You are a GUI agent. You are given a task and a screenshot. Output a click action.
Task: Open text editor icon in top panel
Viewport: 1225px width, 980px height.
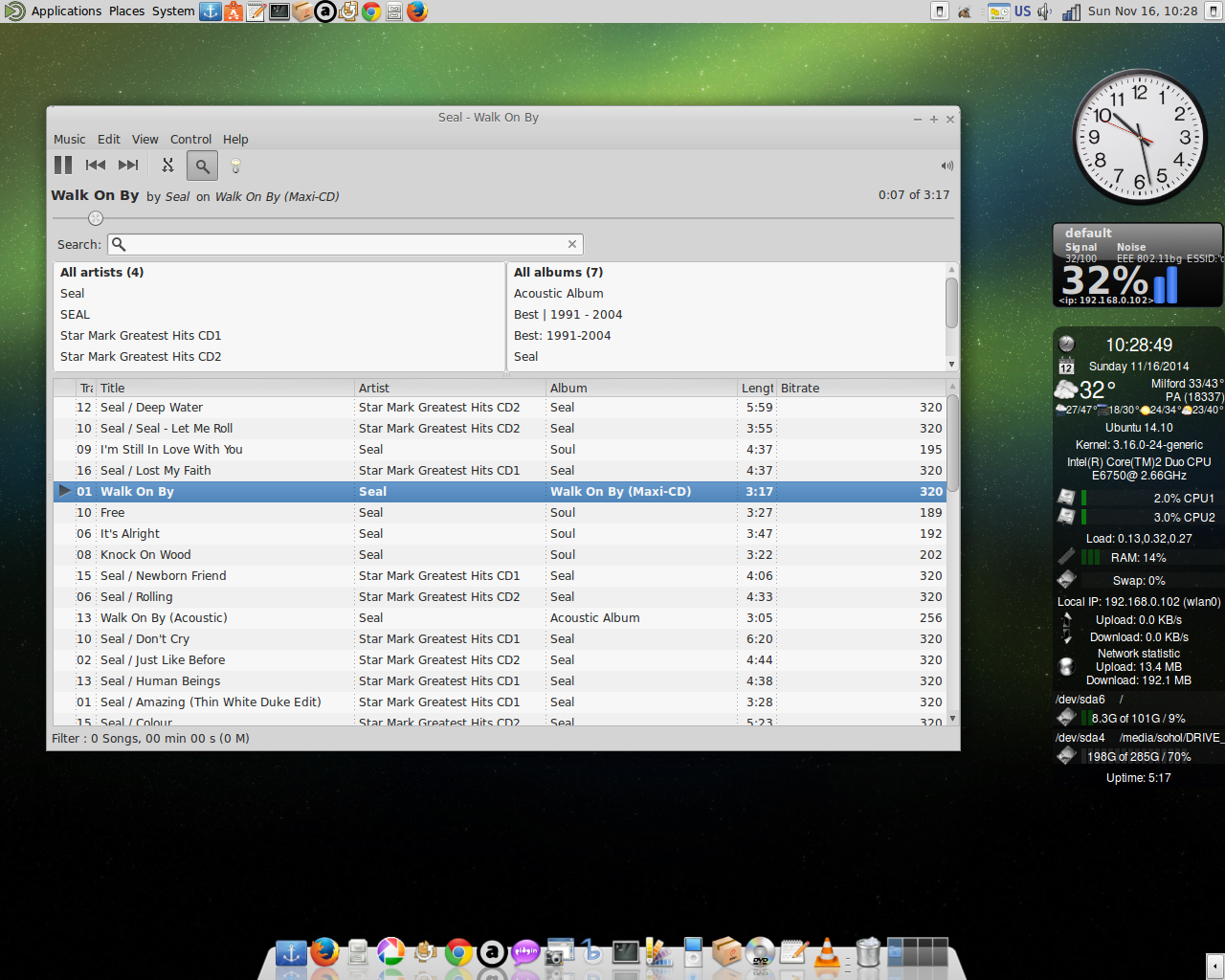(256, 11)
